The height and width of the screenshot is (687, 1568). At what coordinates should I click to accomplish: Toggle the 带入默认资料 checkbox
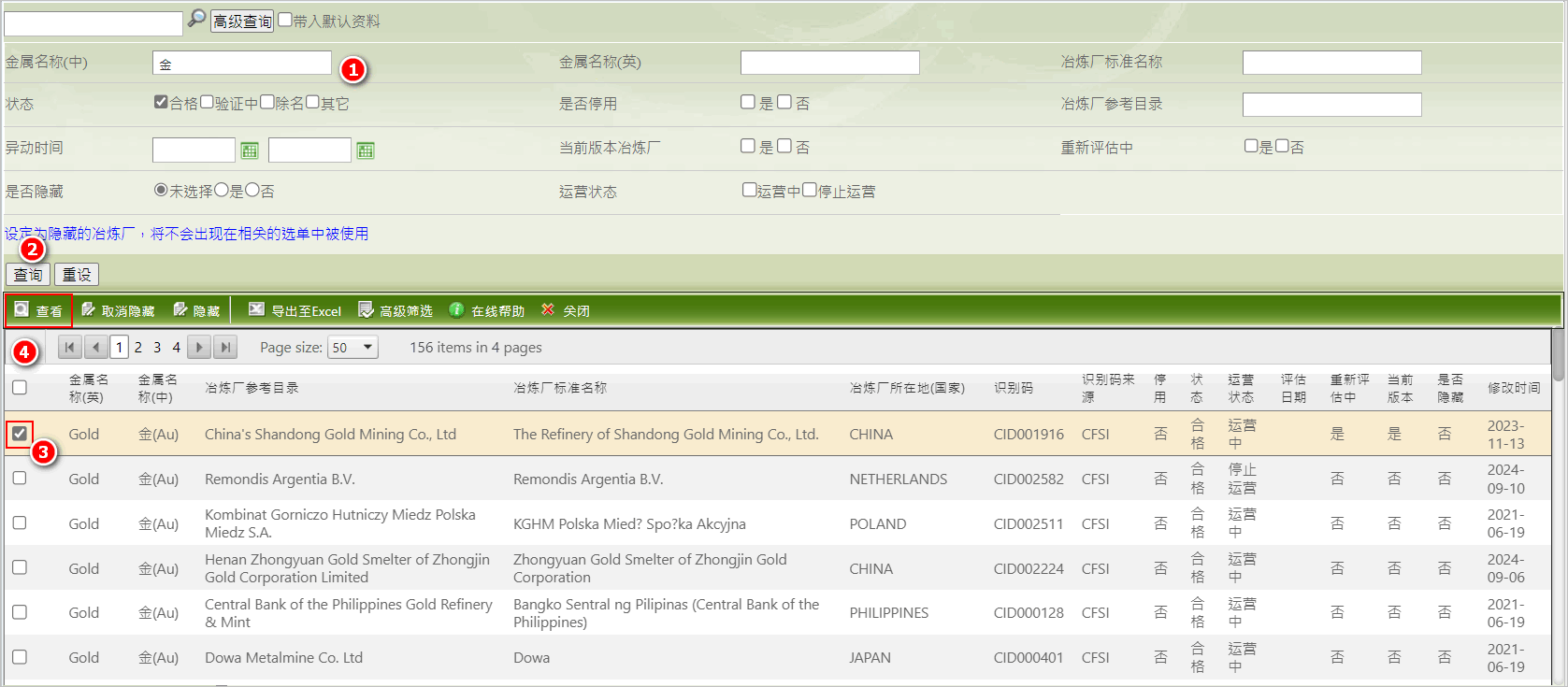(285, 20)
